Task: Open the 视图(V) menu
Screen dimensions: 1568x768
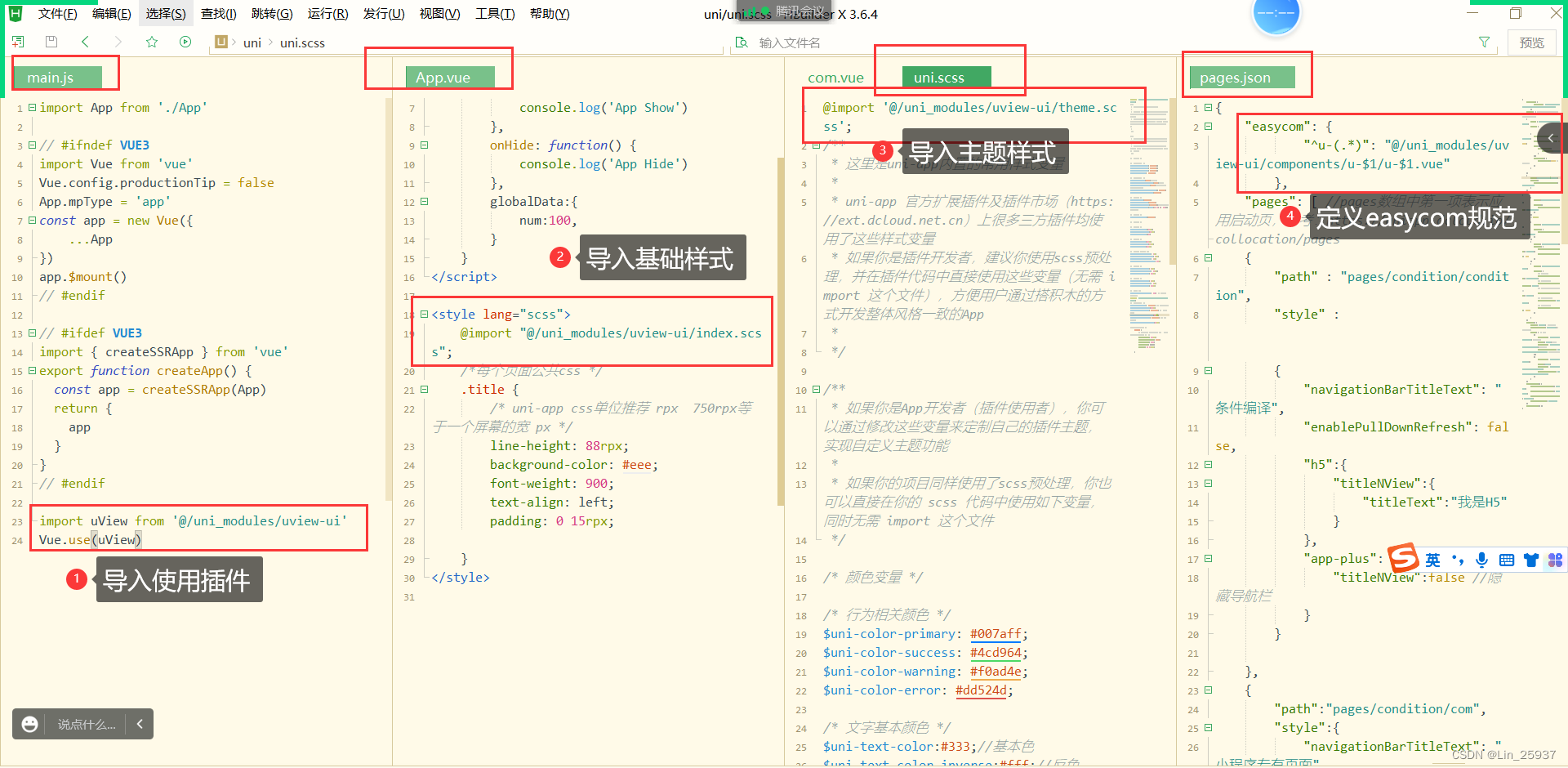Action: pyautogui.click(x=439, y=14)
